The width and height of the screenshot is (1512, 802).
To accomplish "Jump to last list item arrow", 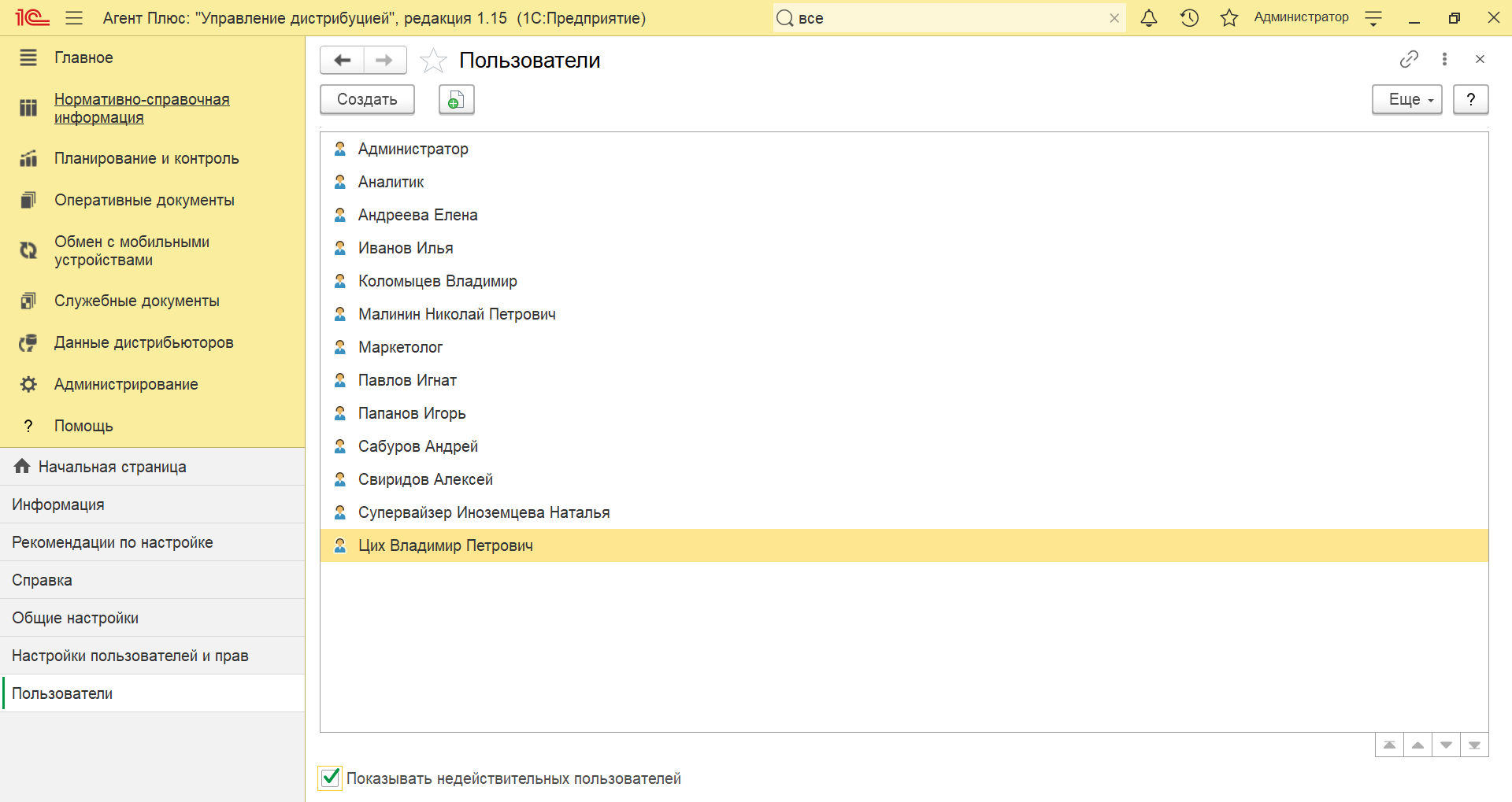I will (x=1474, y=745).
